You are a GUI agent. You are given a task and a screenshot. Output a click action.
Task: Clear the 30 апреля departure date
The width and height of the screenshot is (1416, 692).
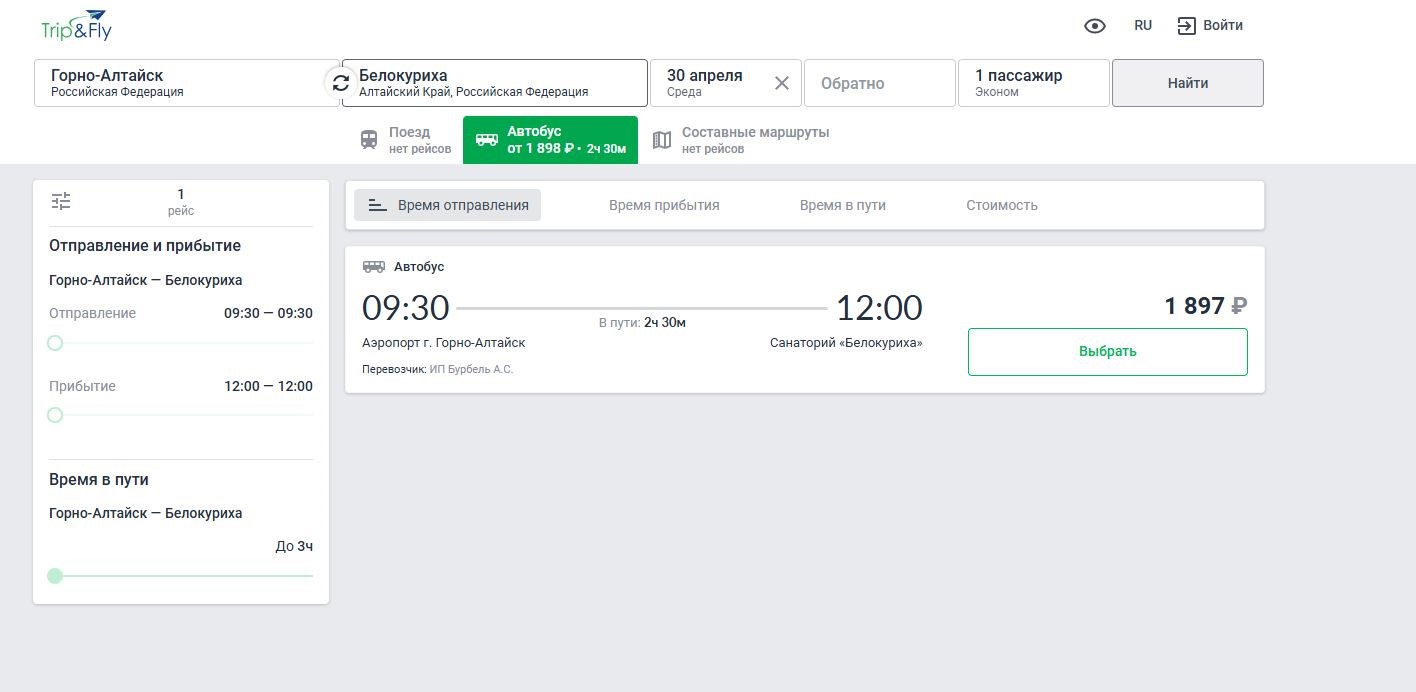click(x=782, y=83)
